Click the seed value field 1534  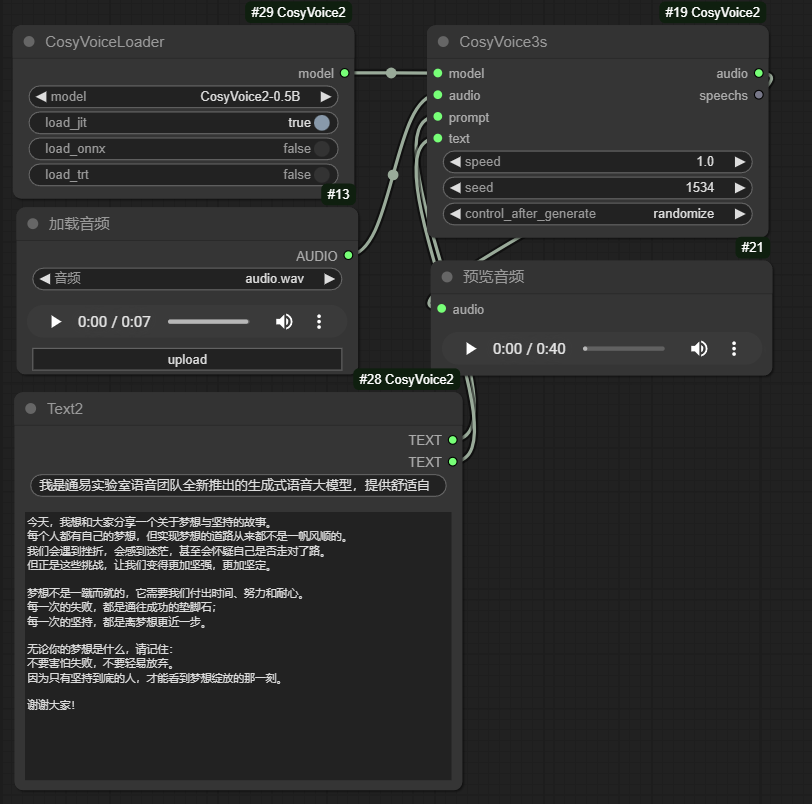(x=598, y=187)
